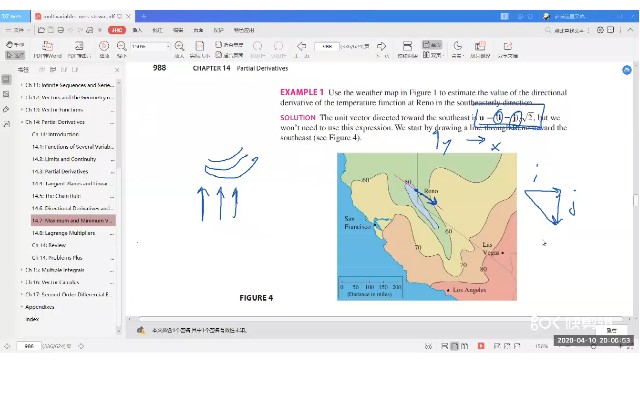Expand the Ch 13 Vector Functions node

pyautogui.click(x=22, y=110)
